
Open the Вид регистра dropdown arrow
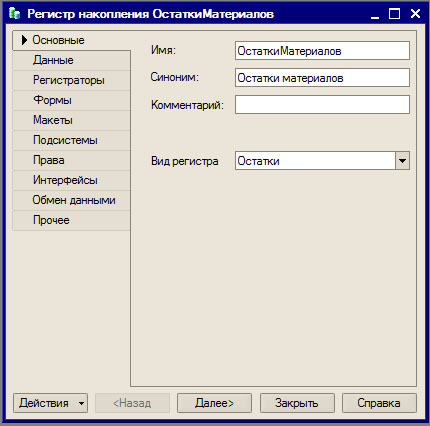(x=402, y=161)
